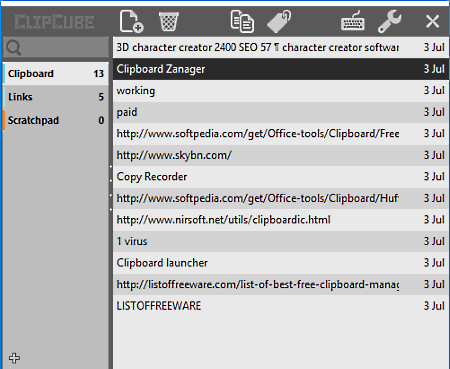Screen dimensions: 450x369
Task: Click the http://www.skybn.com/ entry
Action: [x=281, y=155]
